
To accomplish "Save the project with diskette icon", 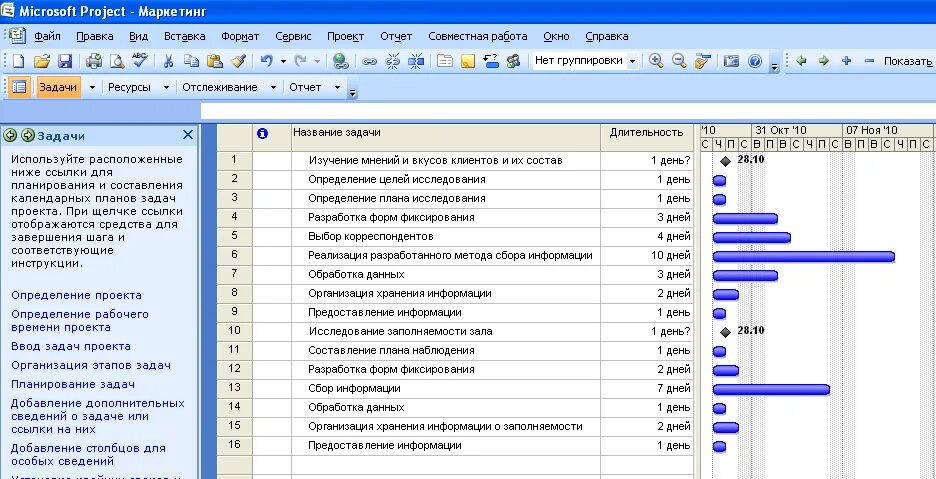I will point(64,61).
